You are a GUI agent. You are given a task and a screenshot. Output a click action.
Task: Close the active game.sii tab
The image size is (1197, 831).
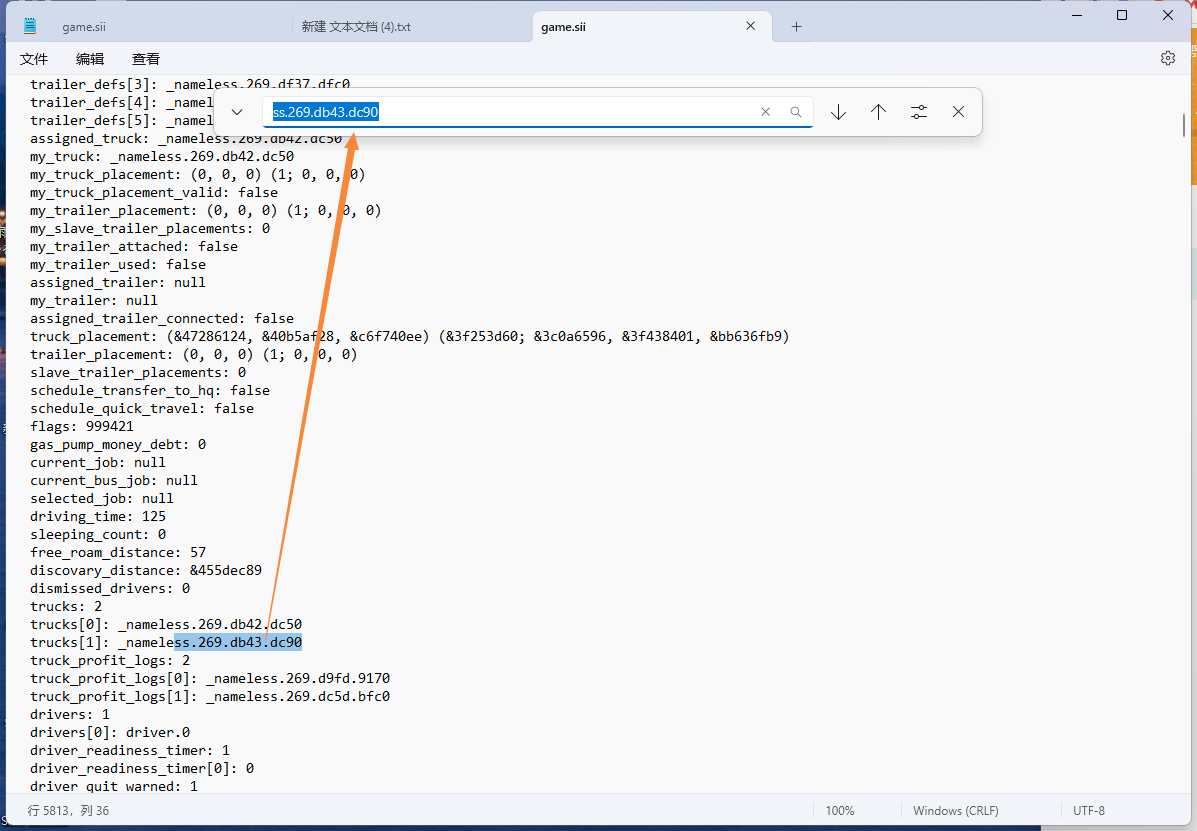(750, 26)
